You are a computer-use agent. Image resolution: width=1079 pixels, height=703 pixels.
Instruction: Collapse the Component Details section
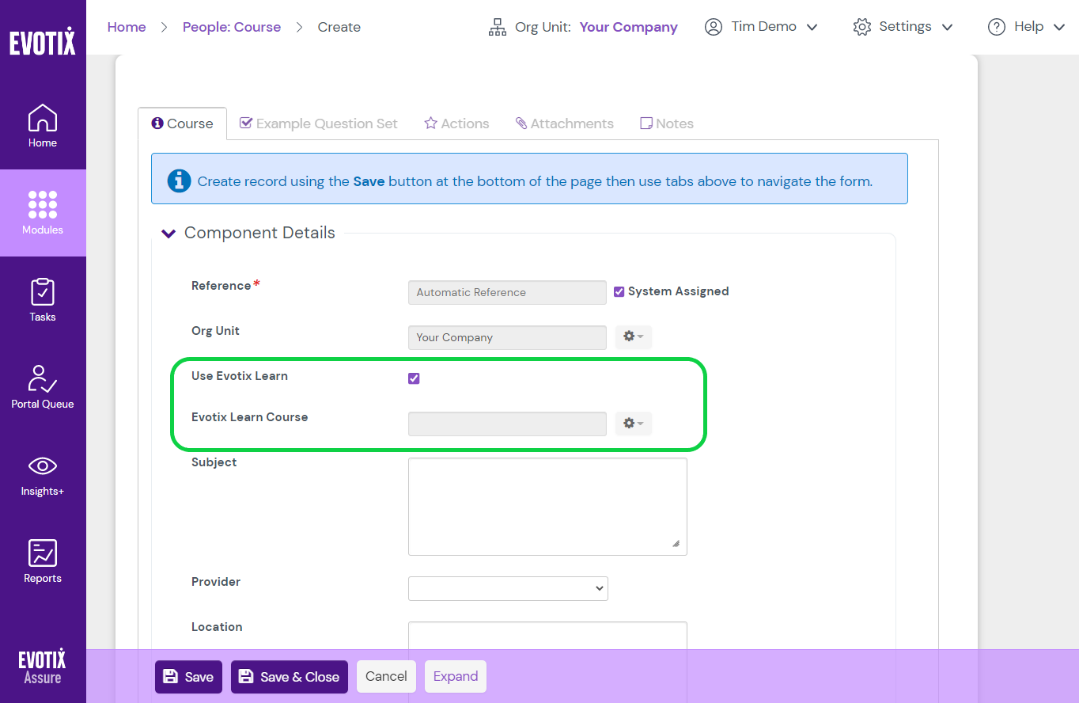[x=168, y=232]
